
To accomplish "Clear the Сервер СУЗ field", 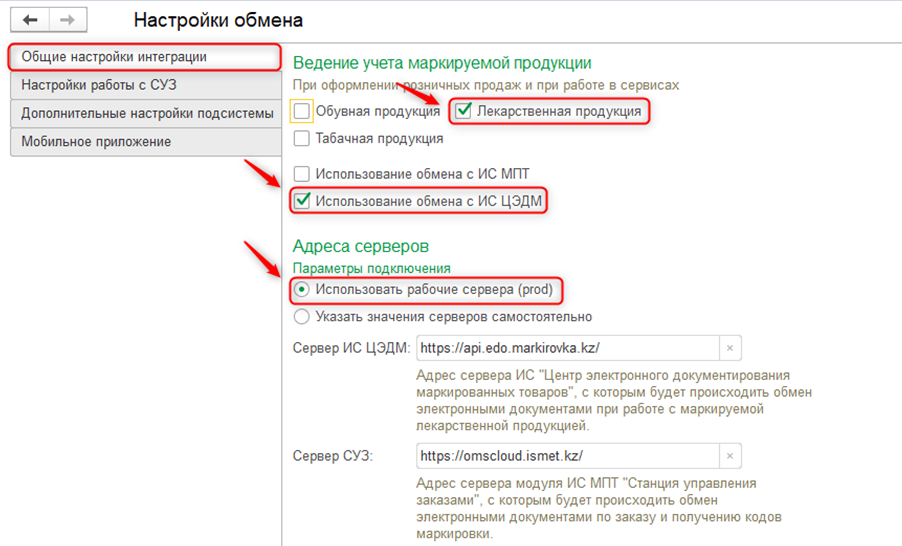I will click(730, 456).
